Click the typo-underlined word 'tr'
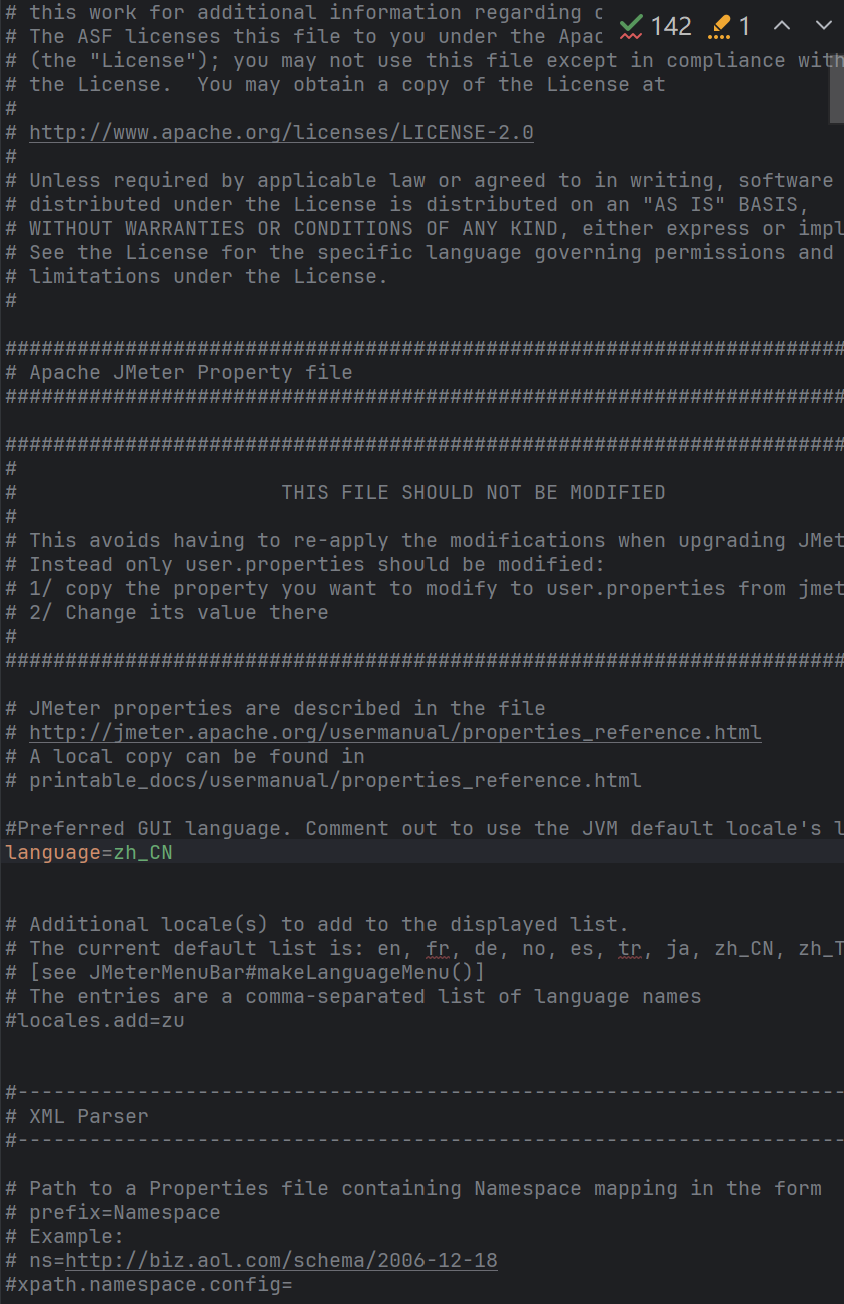Viewport: 844px width, 1304px height. (x=630, y=948)
